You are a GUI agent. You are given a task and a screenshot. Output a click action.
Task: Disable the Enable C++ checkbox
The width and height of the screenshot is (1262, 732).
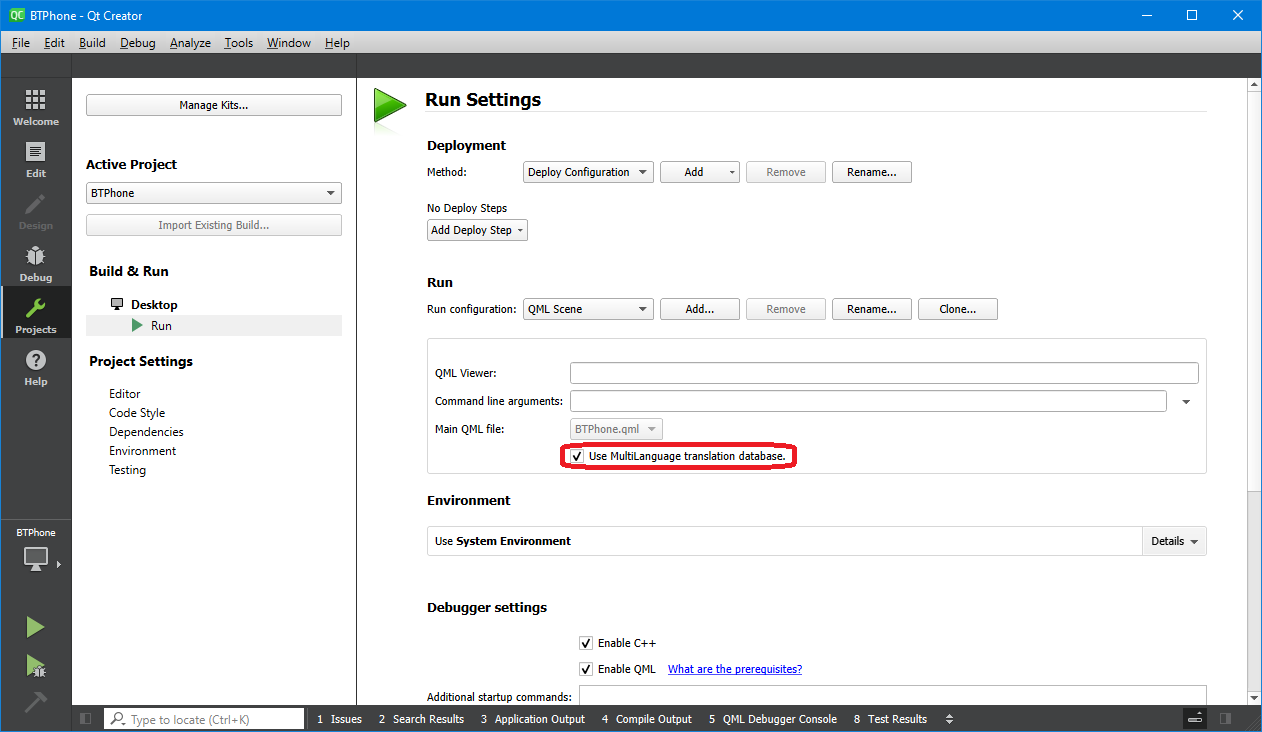pyautogui.click(x=586, y=643)
